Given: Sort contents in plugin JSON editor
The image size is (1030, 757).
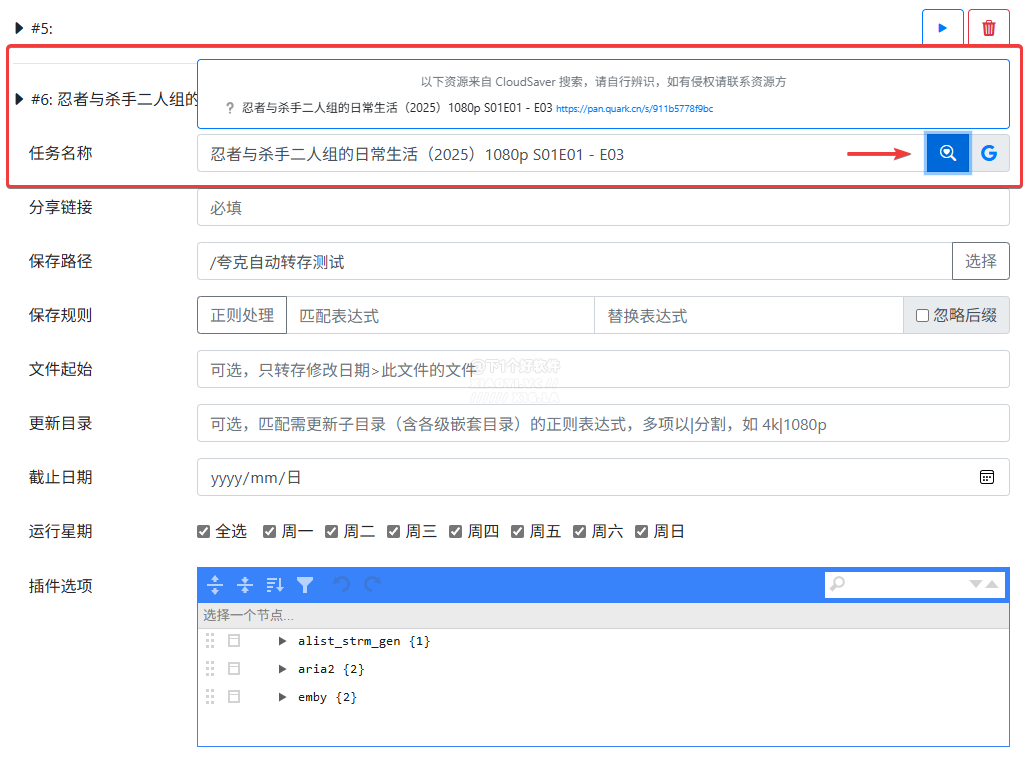Looking at the screenshot, I should coord(275,584).
